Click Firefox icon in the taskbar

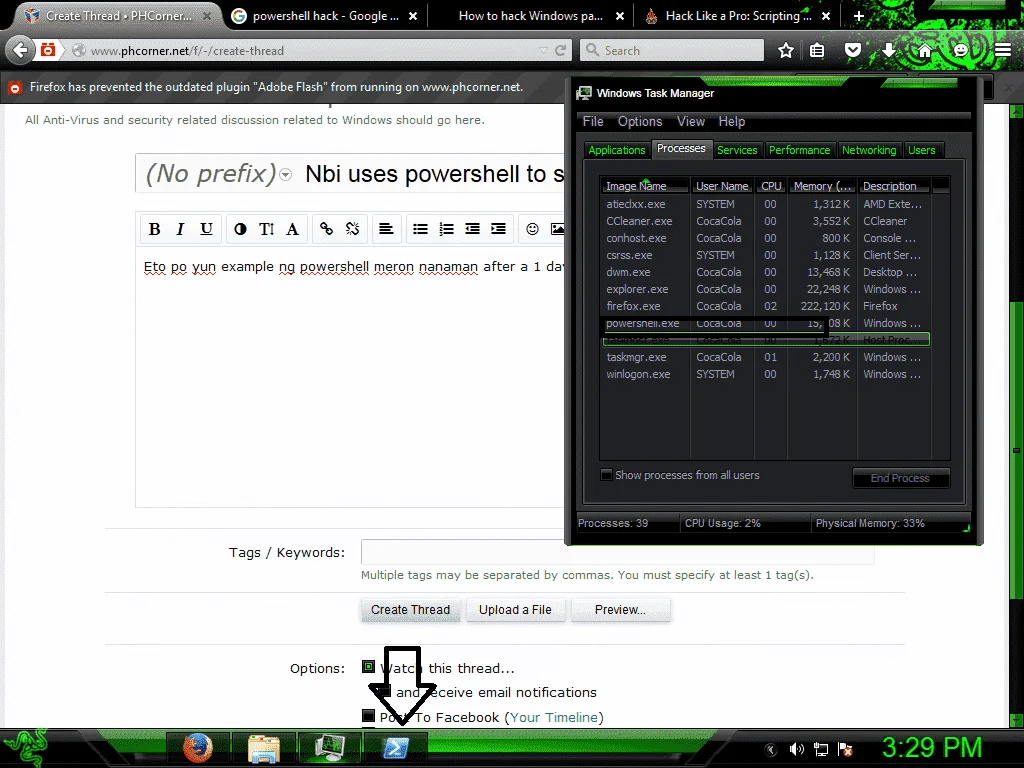pos(198,748)
